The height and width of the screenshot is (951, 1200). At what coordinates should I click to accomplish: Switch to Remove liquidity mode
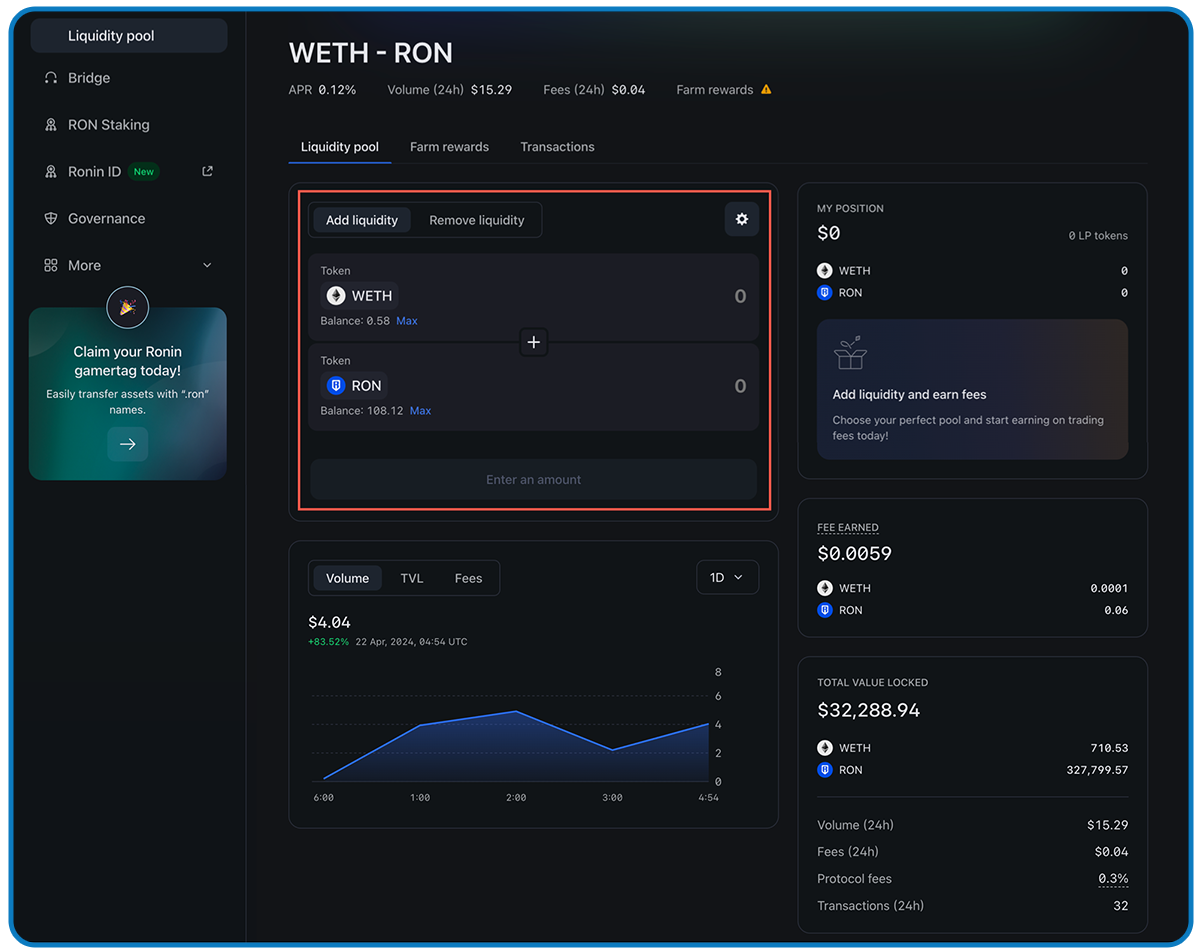[x=477, y=219]
